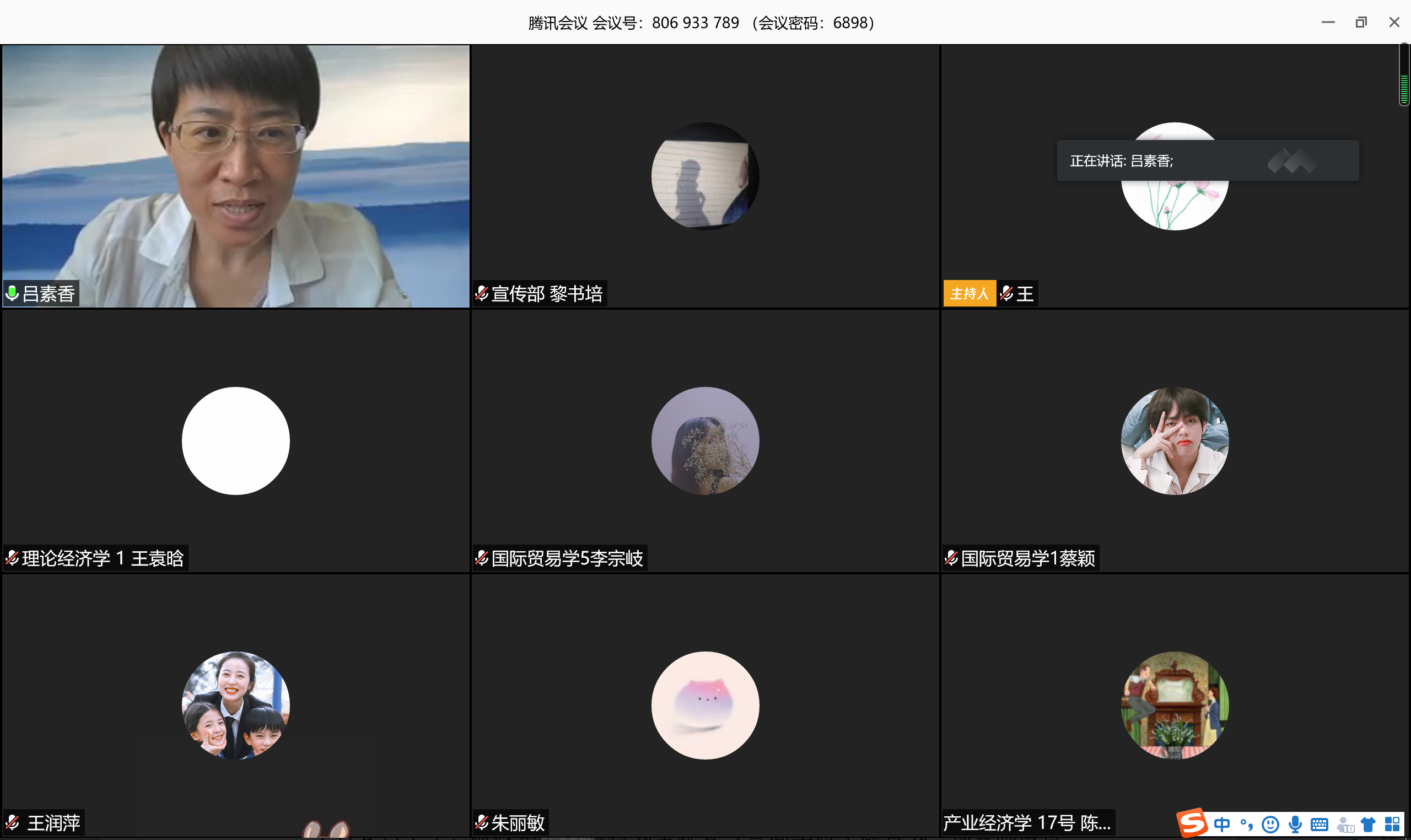Click muted mic icon beside 宣传部 黎书培
Screen dimensions: 1411x840
tap(482, 293)
